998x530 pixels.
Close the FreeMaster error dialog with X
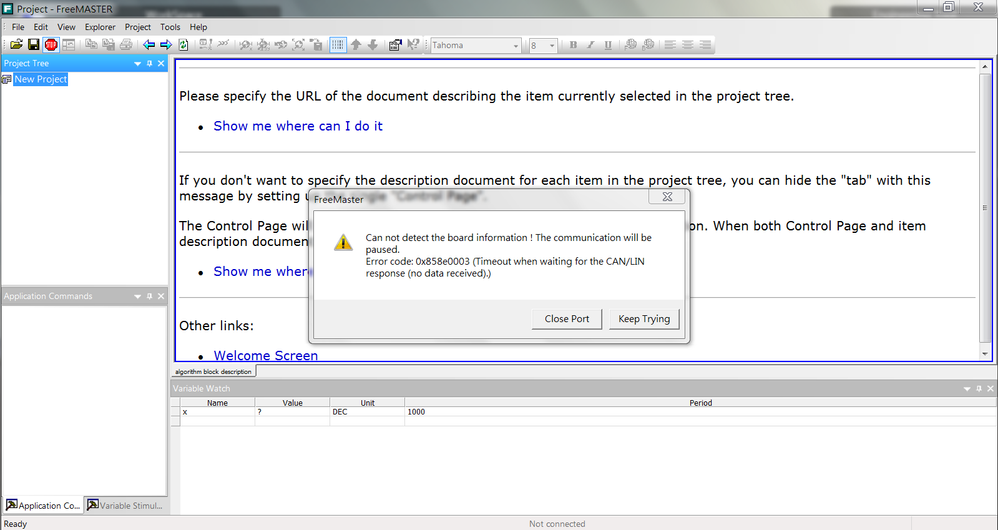point(667,197)
